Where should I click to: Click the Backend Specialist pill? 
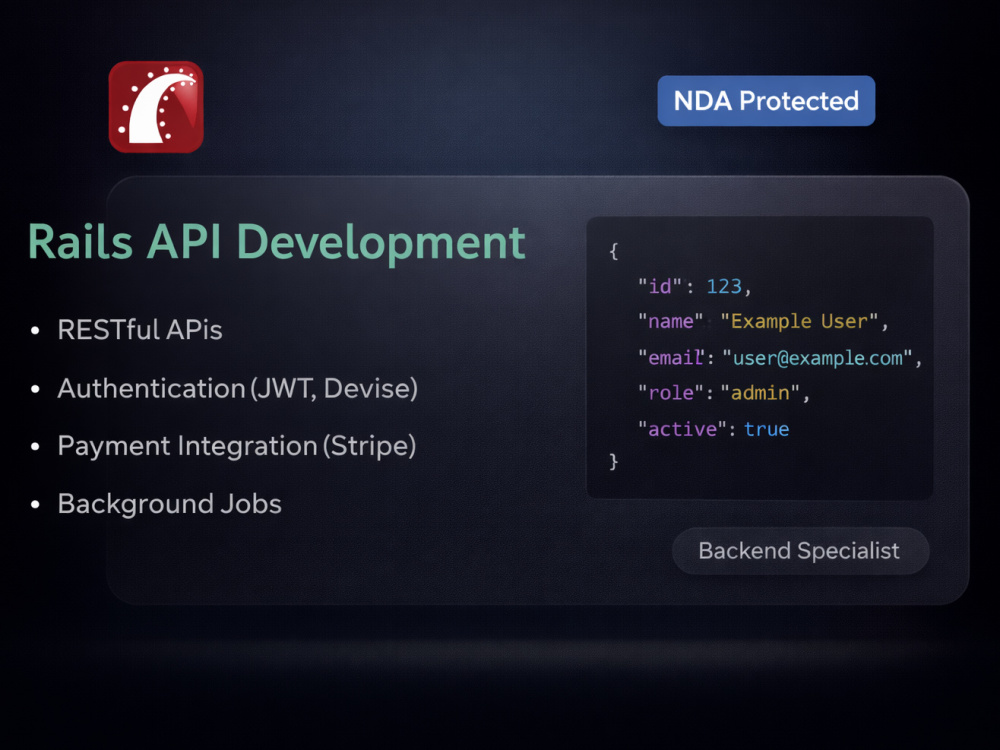[800, 551]
